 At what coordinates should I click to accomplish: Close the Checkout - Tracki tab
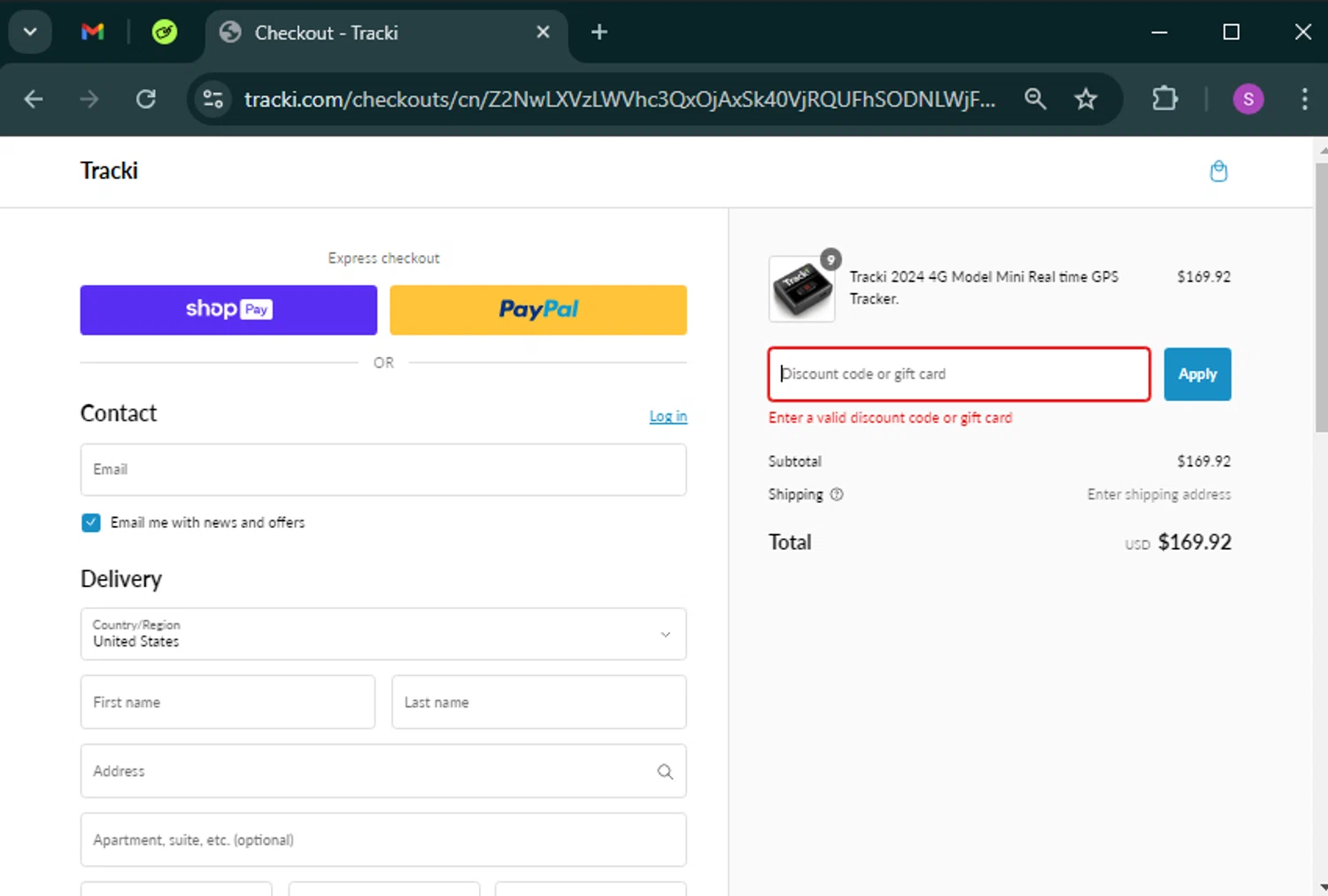coord(543,33)
